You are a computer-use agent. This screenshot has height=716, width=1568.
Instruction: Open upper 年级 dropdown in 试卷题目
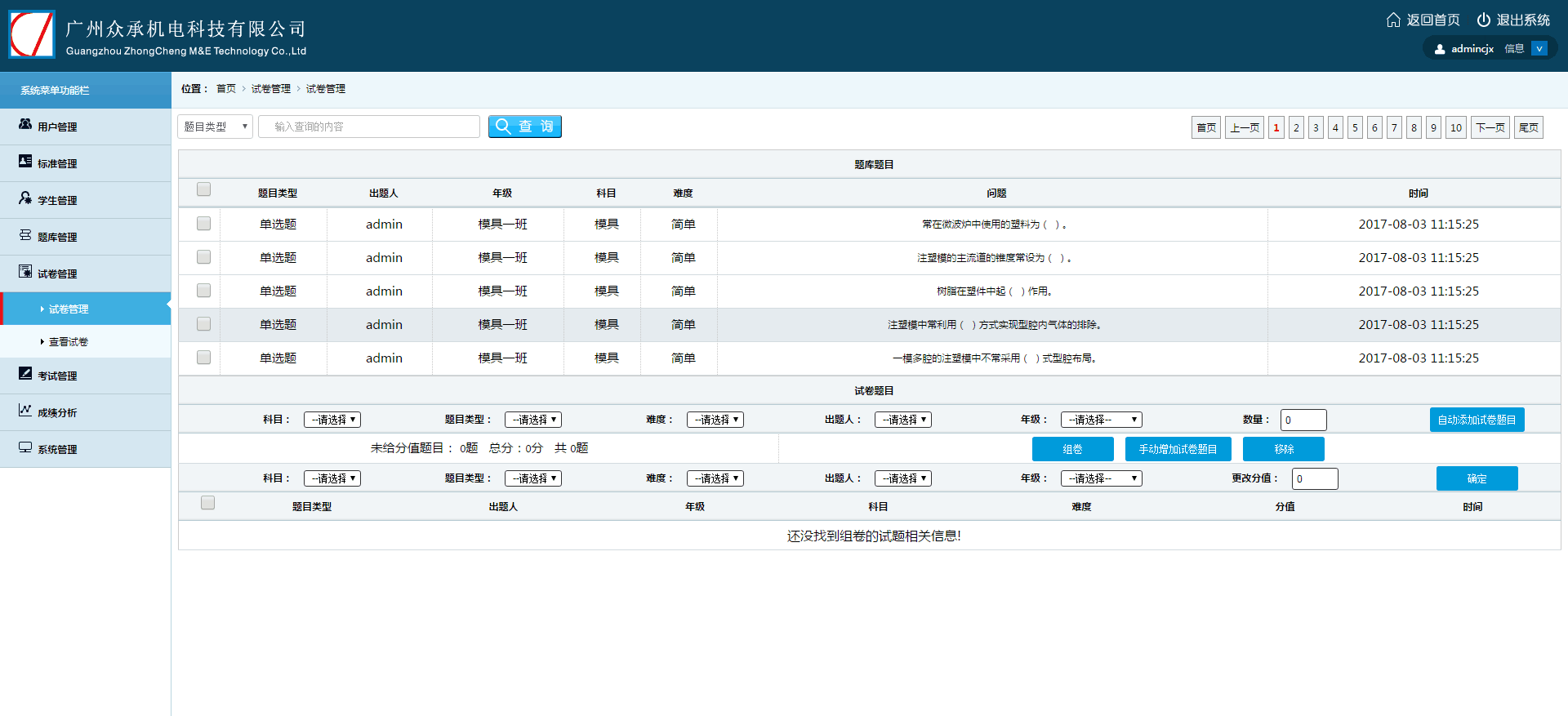[x=1102, y=420]
